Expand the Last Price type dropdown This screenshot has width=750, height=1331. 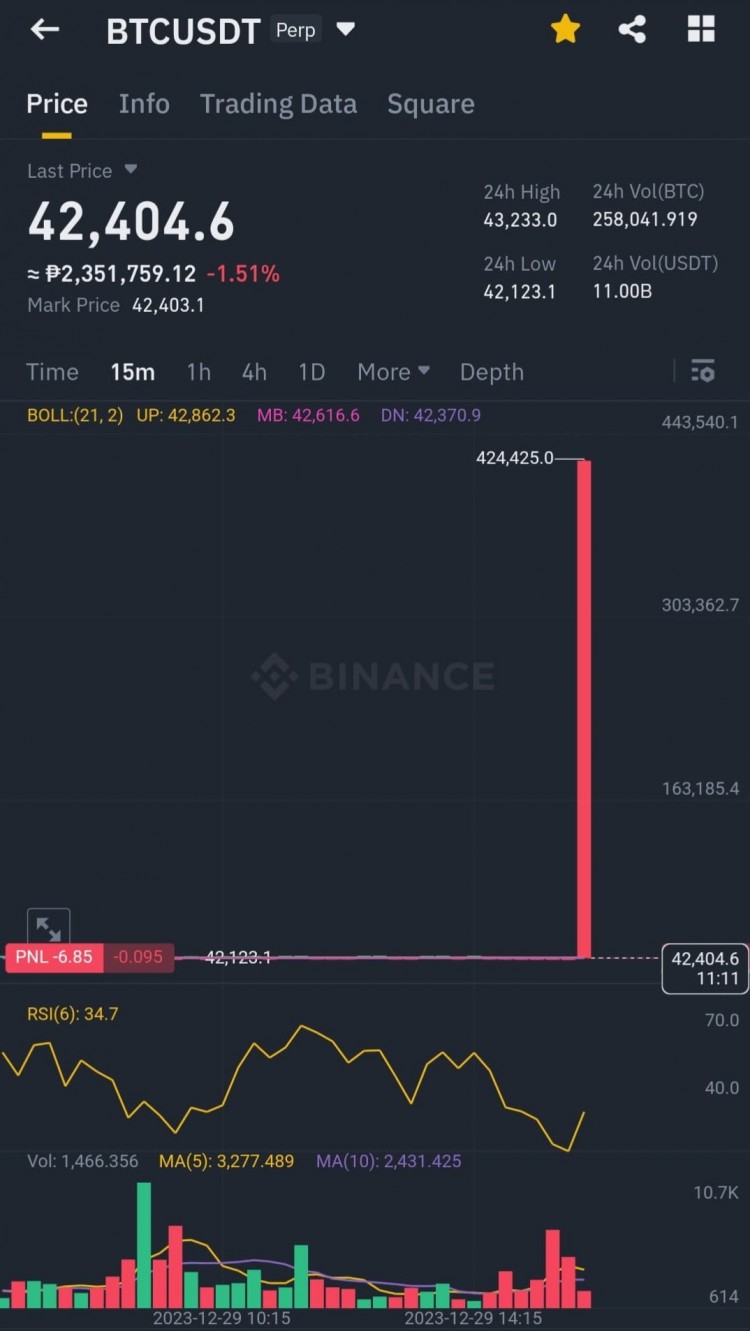(x=130, y=170)
